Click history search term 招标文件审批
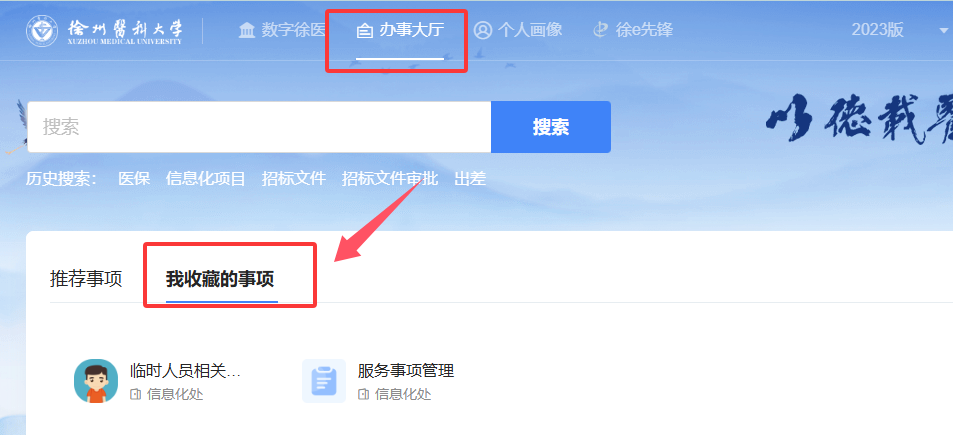The height and width of the screenshot is (435, 953). pos(390,179)
